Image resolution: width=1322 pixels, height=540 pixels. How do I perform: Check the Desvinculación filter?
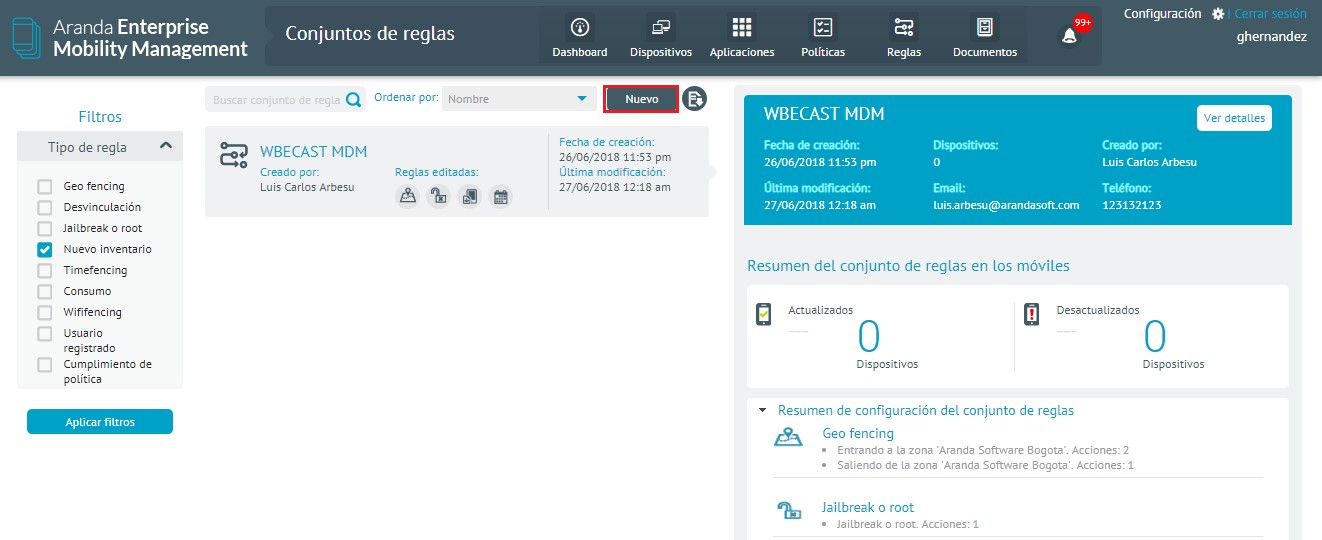[x=45, y=207]
